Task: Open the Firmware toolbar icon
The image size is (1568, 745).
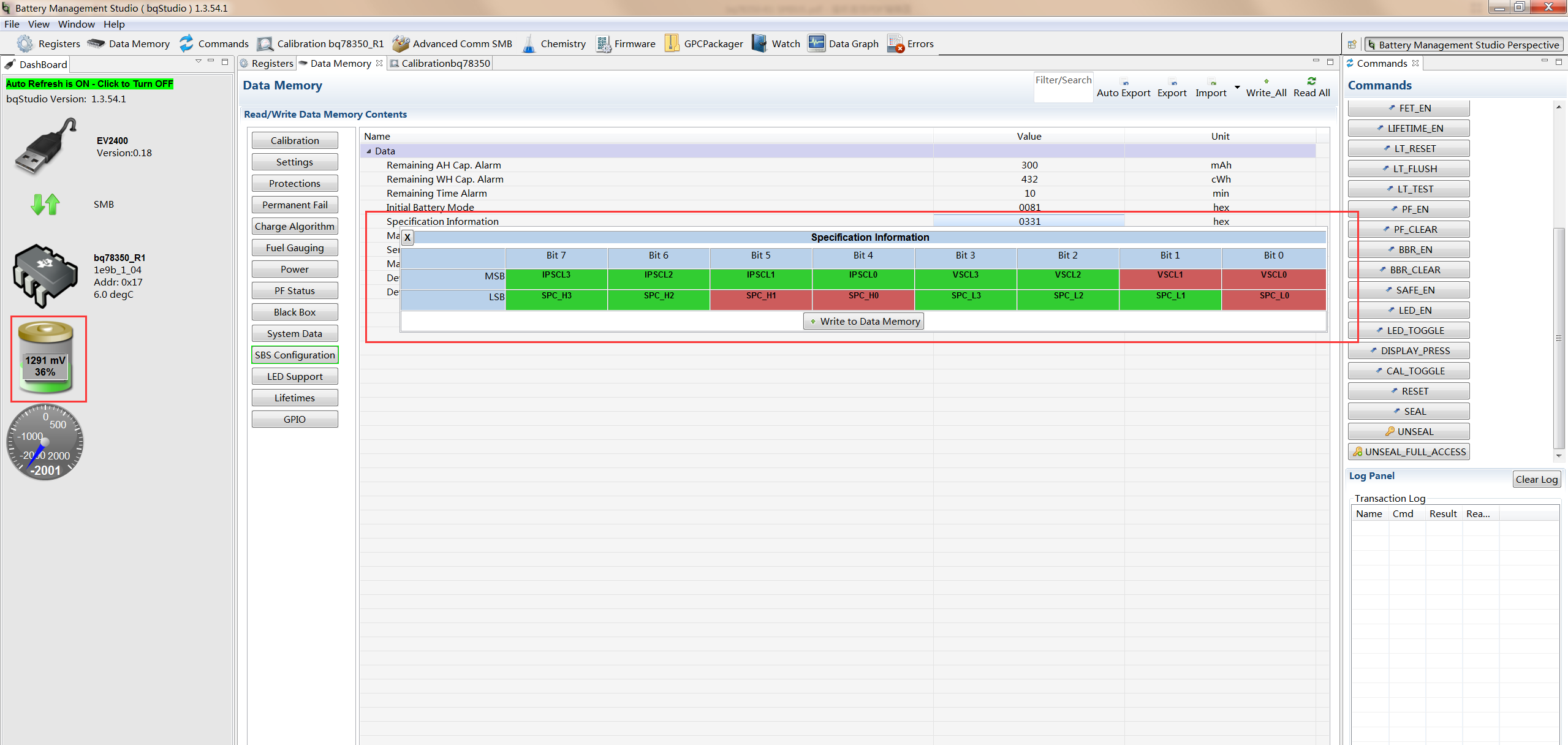Action: tap(603, 44)
